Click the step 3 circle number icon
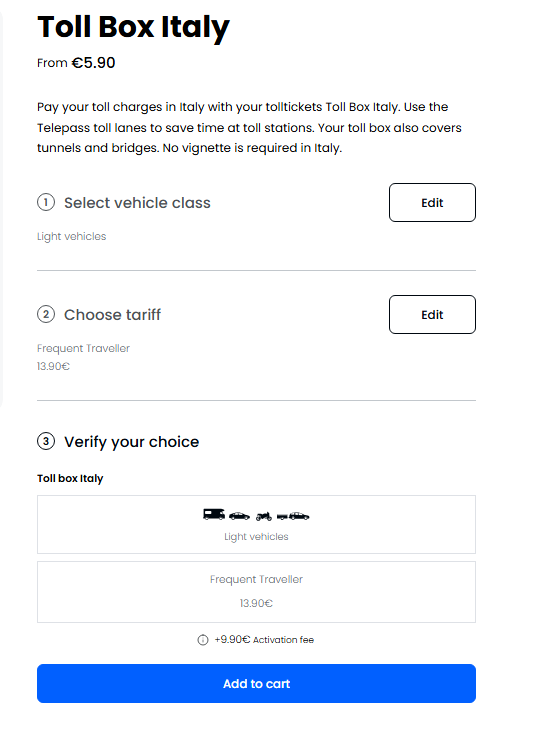The height and width of the screenshot is (733, 533). 46,441
